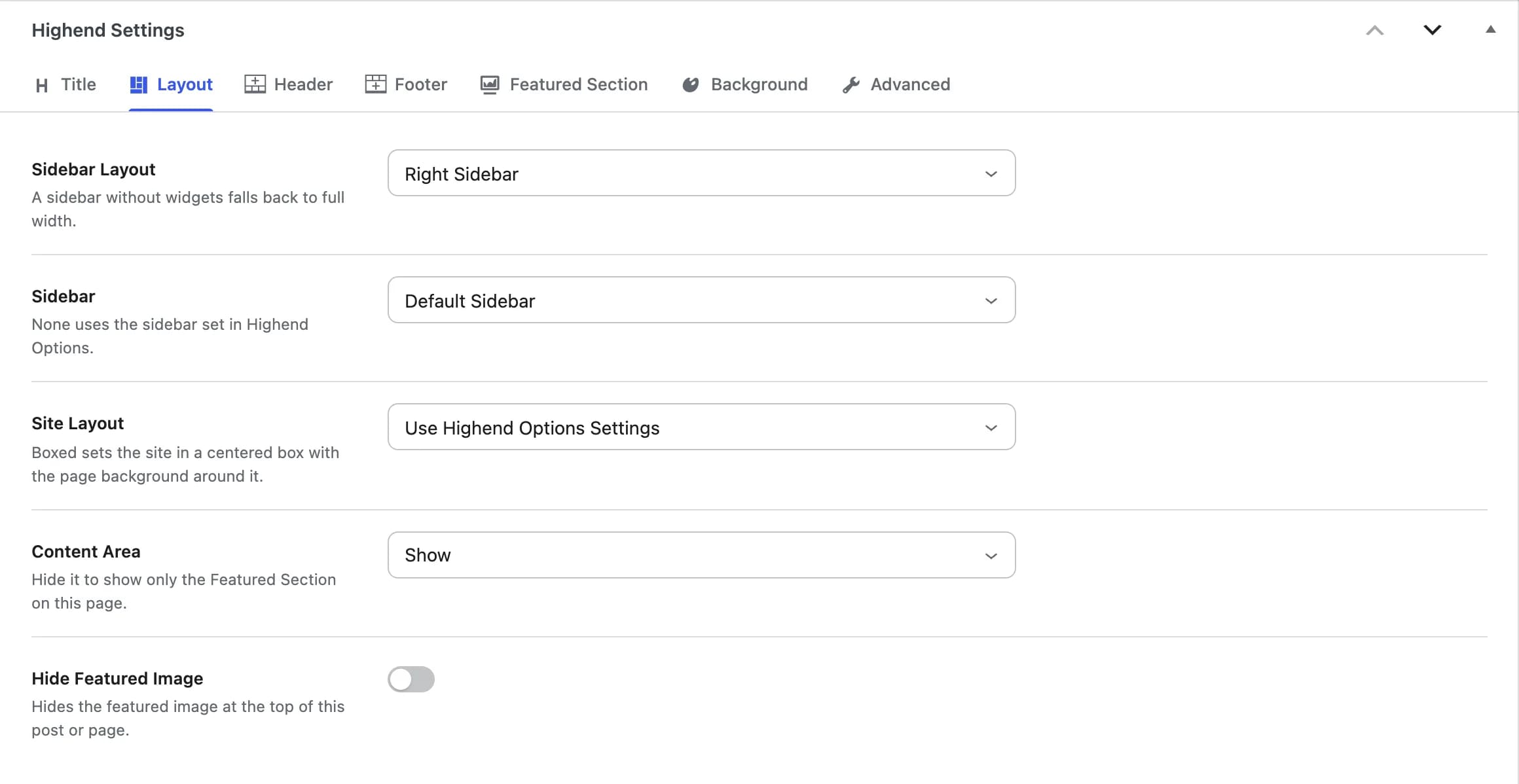Click the Background palette icon

click(691, 85)
